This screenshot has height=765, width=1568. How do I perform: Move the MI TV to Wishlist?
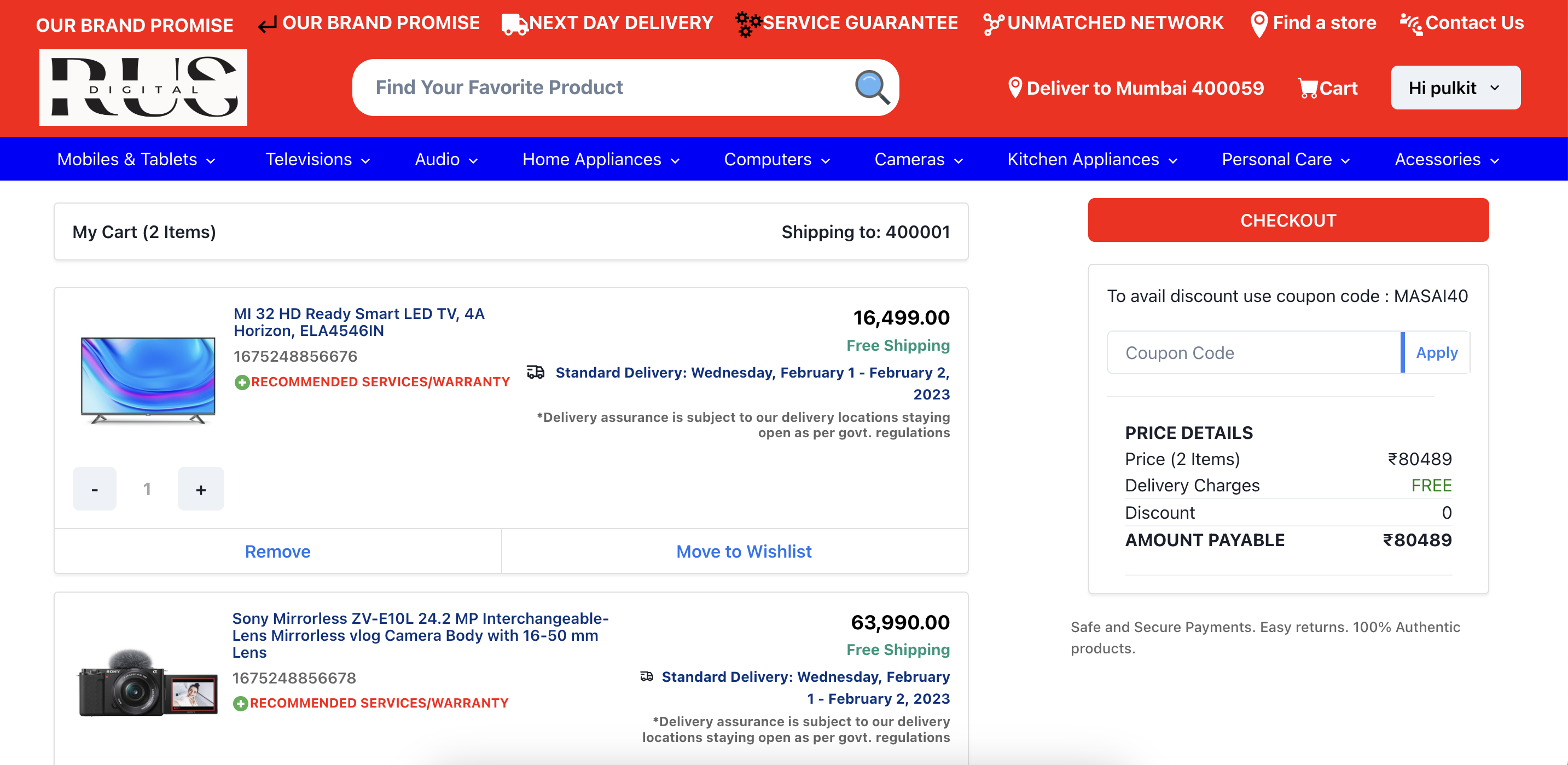pos(744,552)
